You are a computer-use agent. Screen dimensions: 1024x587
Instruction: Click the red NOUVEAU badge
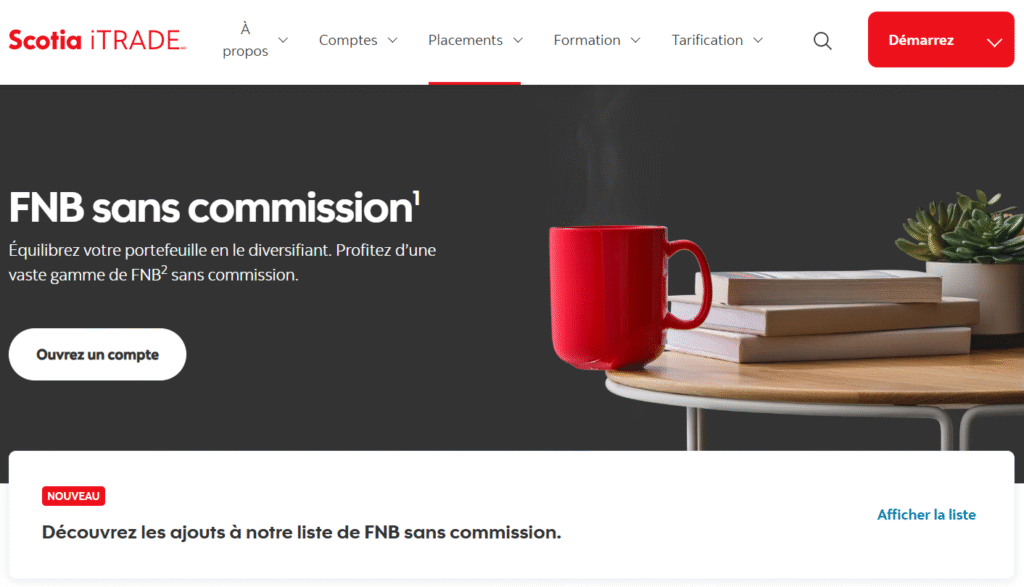[73, 496]
